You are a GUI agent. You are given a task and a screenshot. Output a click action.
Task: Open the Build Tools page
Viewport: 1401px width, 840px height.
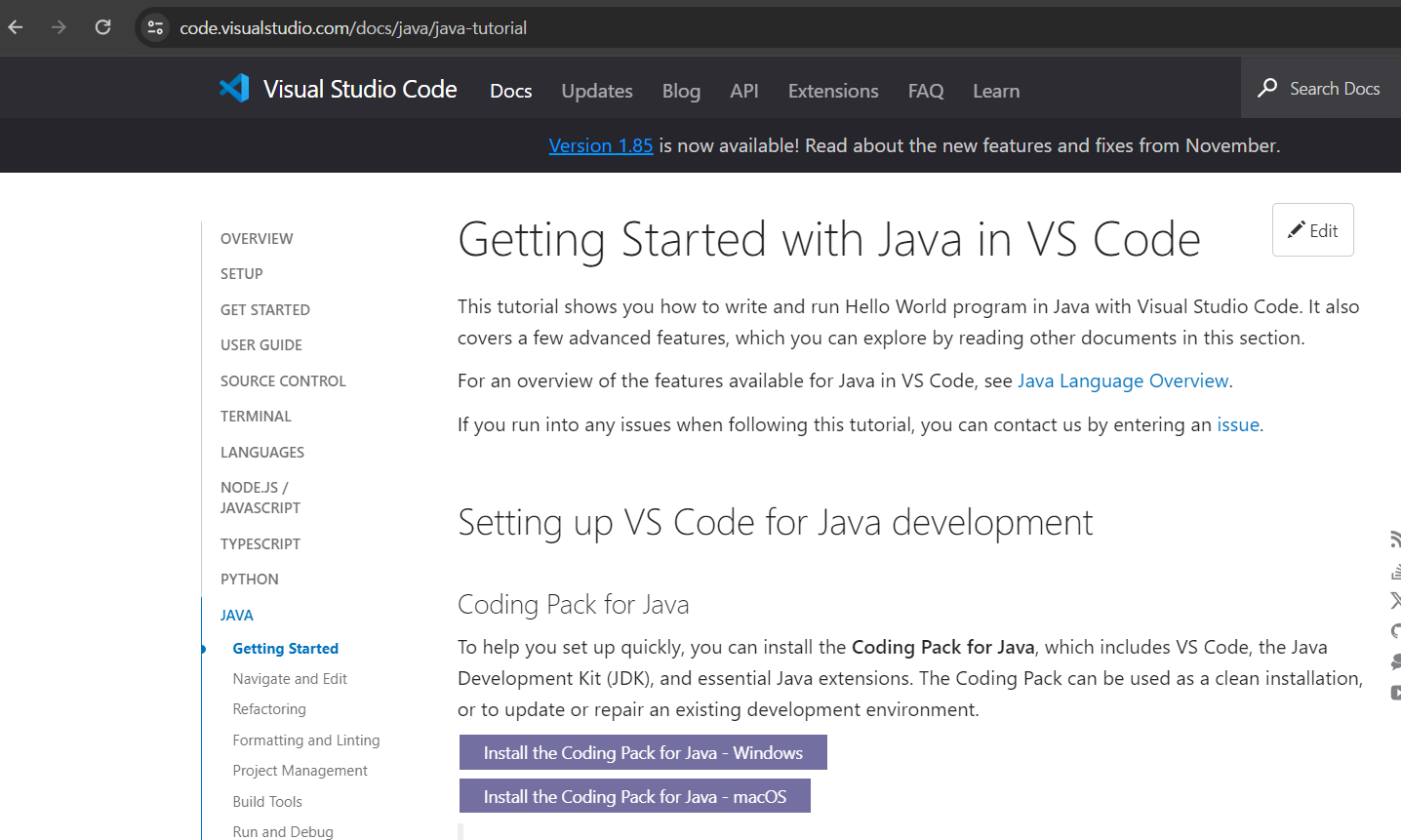click(267, 802)
